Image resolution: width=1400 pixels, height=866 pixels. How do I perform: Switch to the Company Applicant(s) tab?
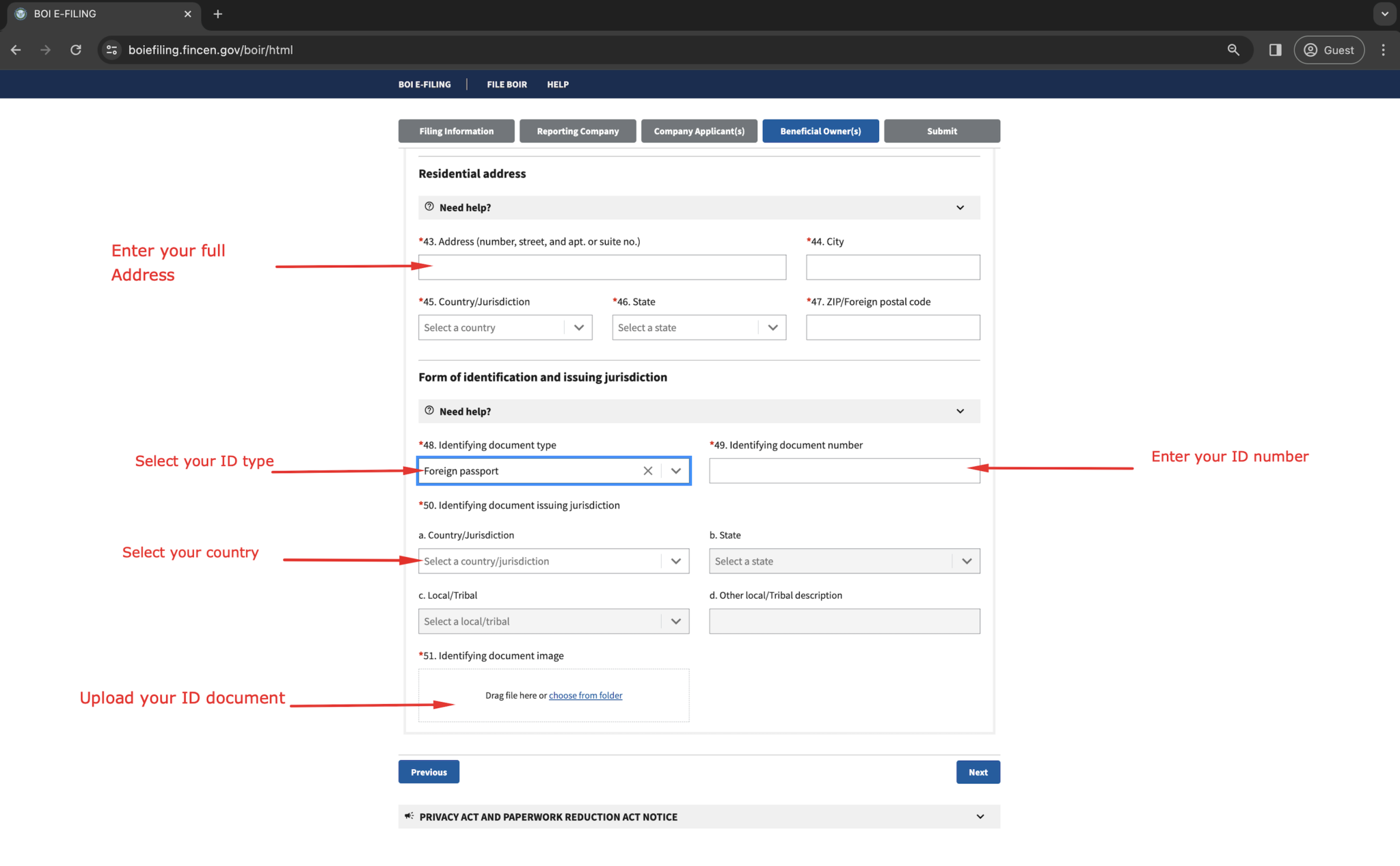(x=699, y=131)
